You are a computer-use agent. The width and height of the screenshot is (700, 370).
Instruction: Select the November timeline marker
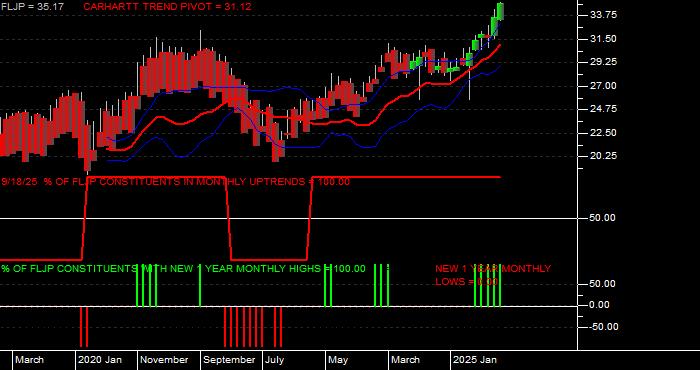[x=163, y=360]
